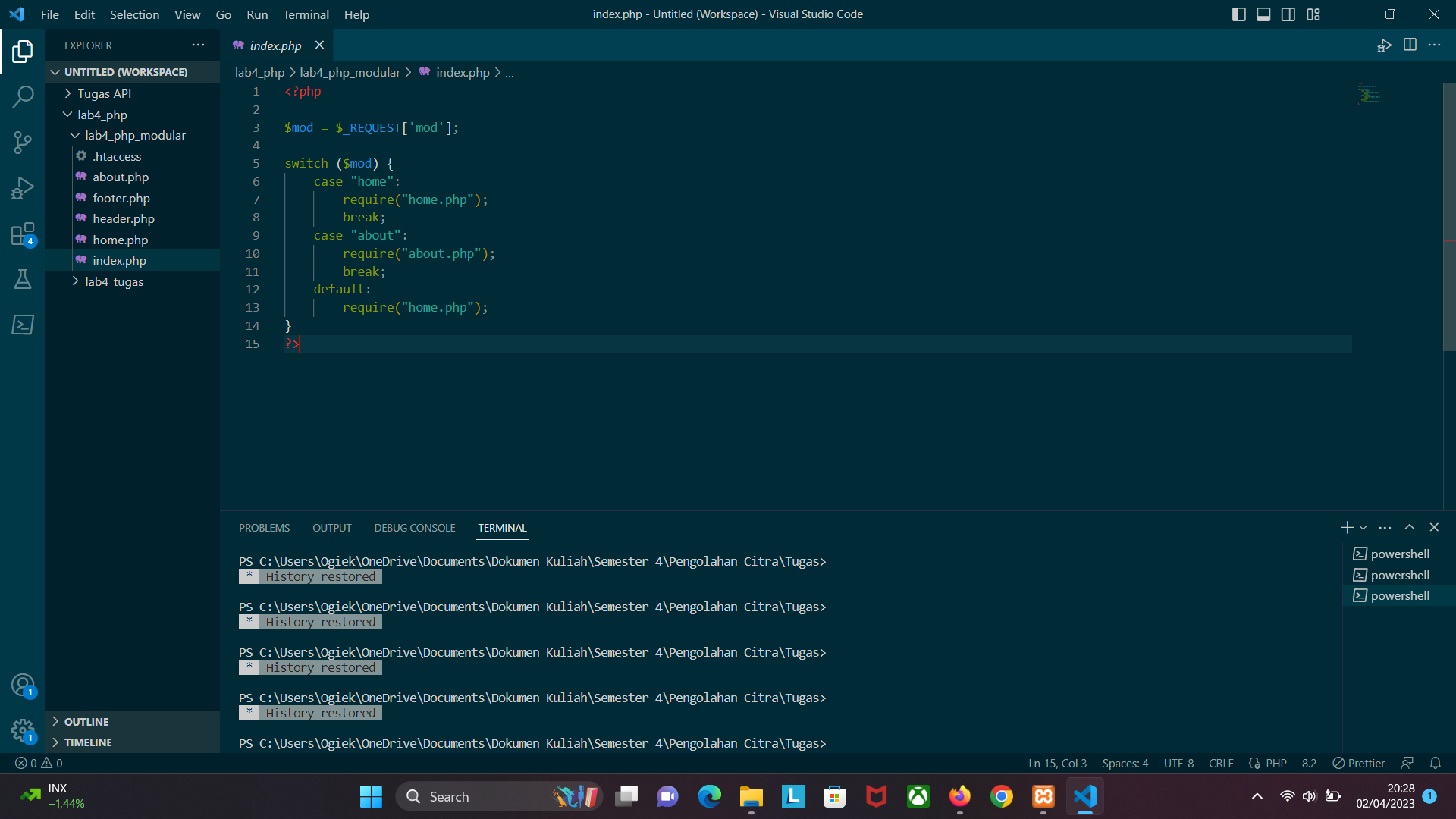The image size is (1456, 819).
Task: Open the Extensions view
Action: point(23,234)
